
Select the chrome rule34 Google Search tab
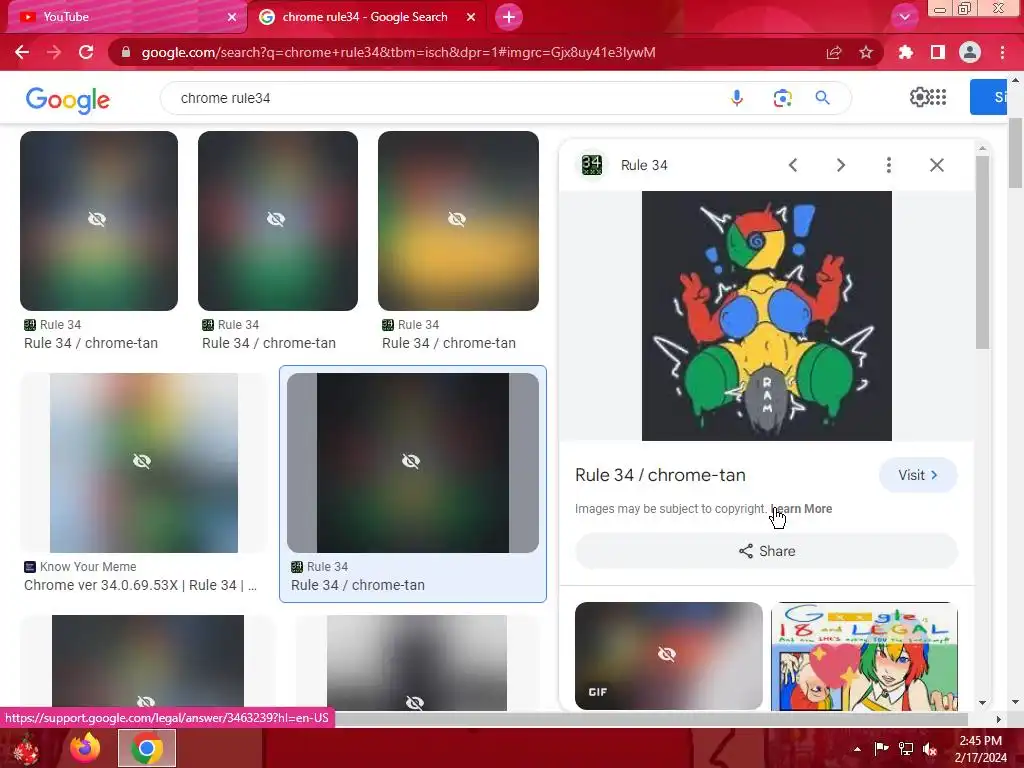[x=366, y=17]
